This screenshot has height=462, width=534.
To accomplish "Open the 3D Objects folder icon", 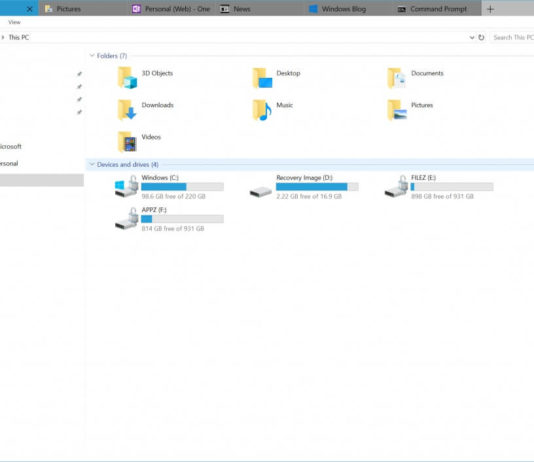I will coord(127,78).
